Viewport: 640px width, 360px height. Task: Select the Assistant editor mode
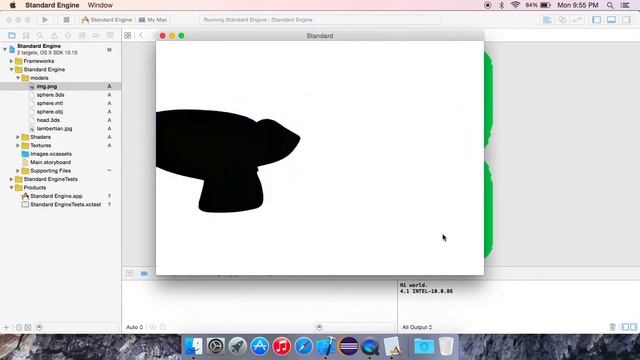pyautogui.click(x=562, y=20)
